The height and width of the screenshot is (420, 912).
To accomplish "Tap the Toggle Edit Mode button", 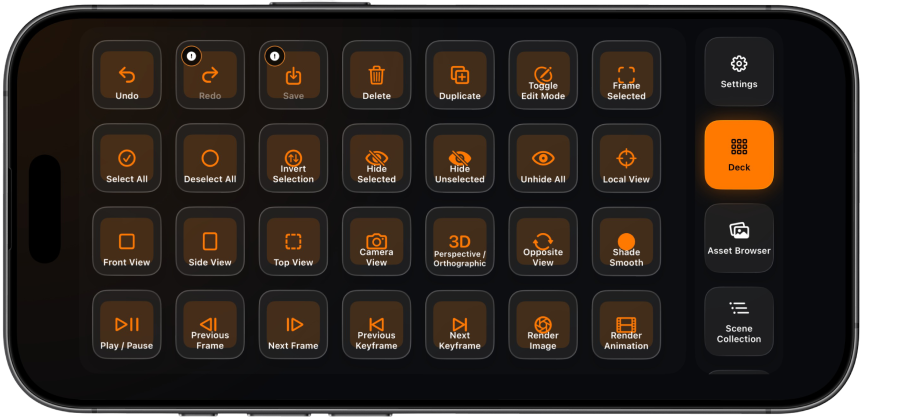I will pos(543,74).
